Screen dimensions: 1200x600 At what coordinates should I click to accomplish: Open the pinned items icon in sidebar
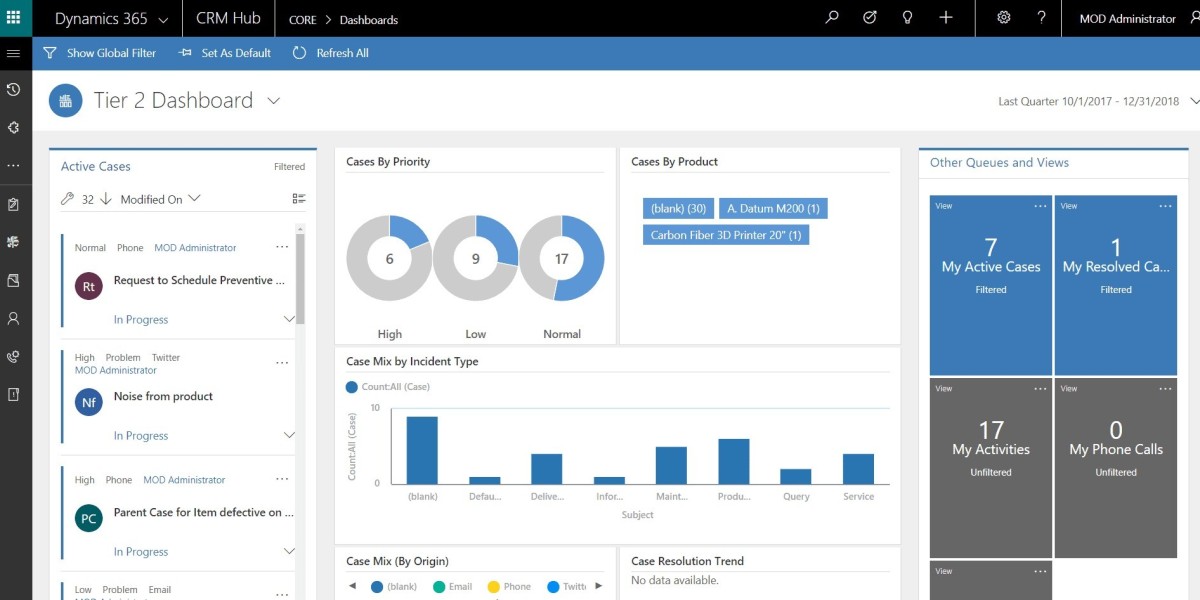13,128
